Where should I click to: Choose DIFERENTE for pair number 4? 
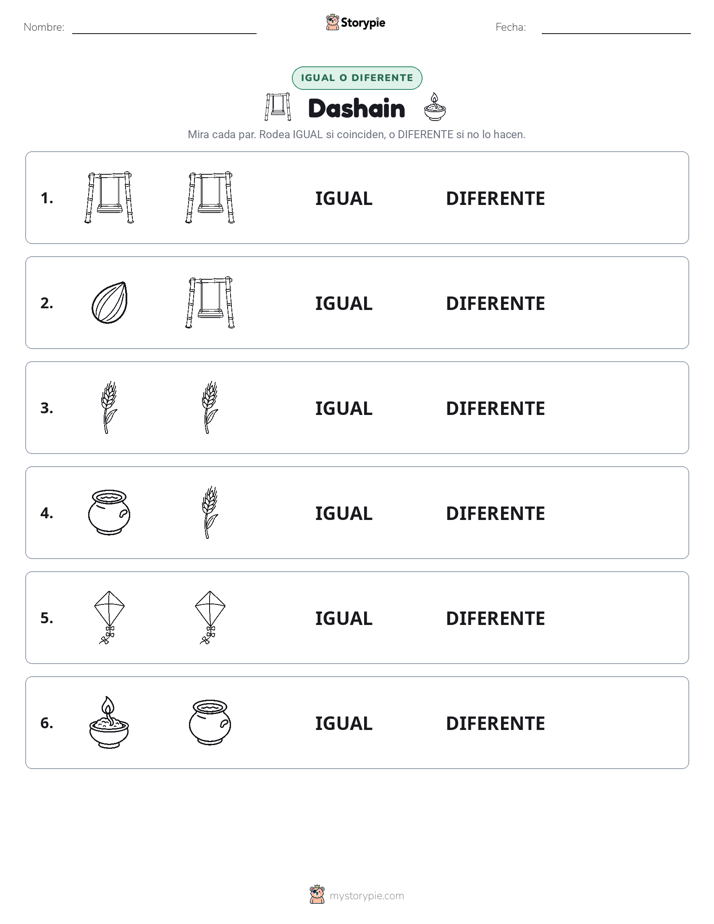point(495,513)
